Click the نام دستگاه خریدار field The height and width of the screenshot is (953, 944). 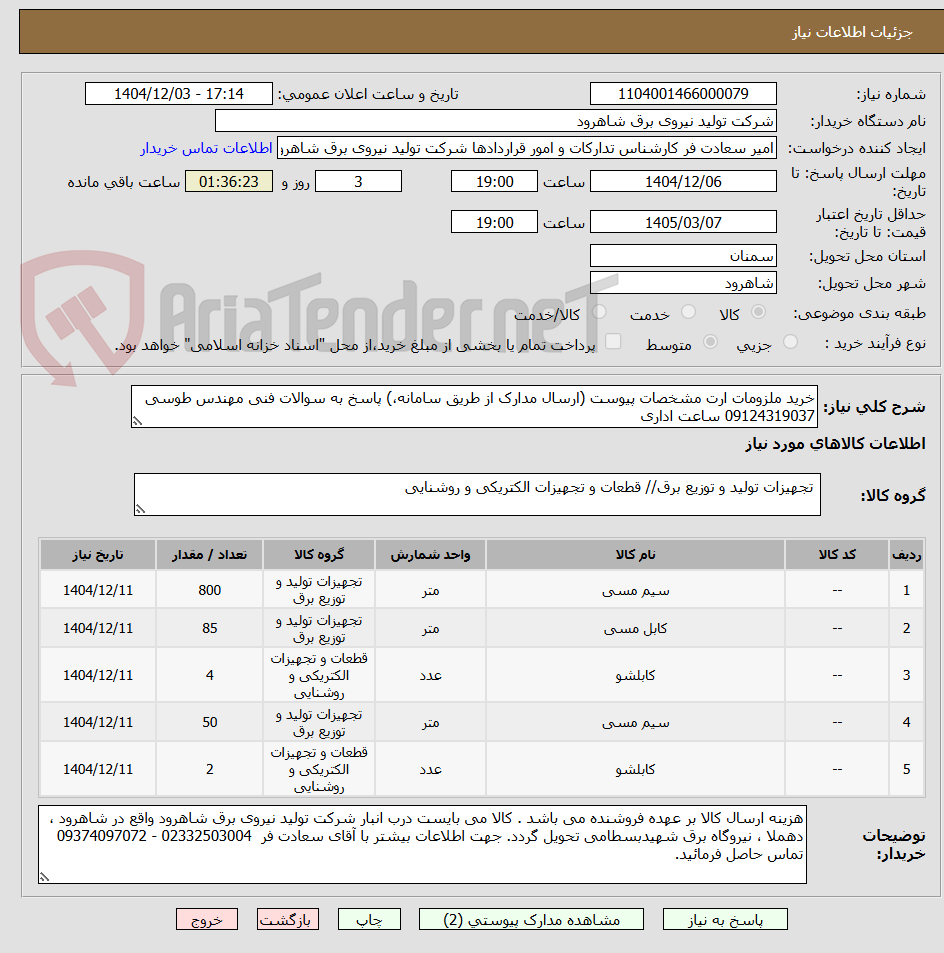pyautogui.click(x=496, y=121)
